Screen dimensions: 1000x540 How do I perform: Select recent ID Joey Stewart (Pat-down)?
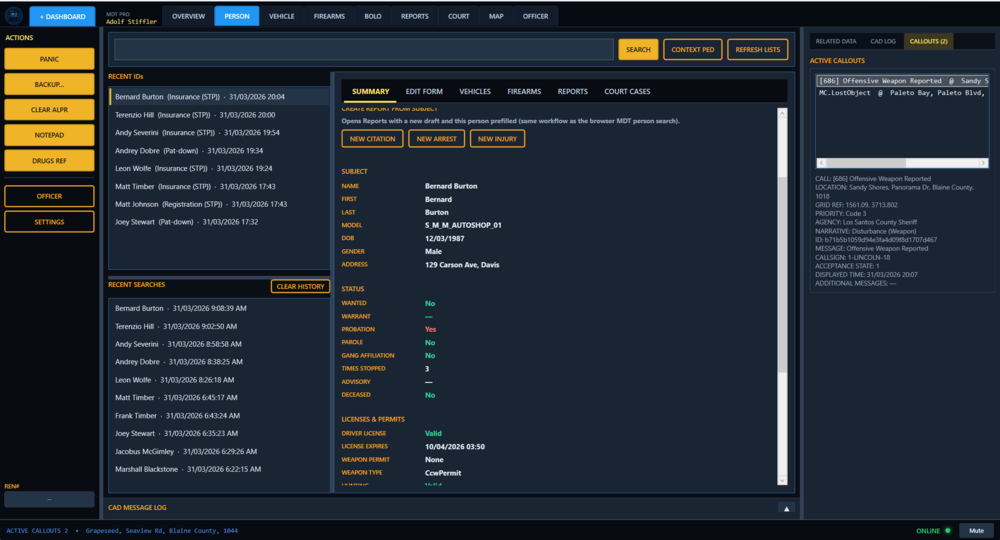pos(219,222)
